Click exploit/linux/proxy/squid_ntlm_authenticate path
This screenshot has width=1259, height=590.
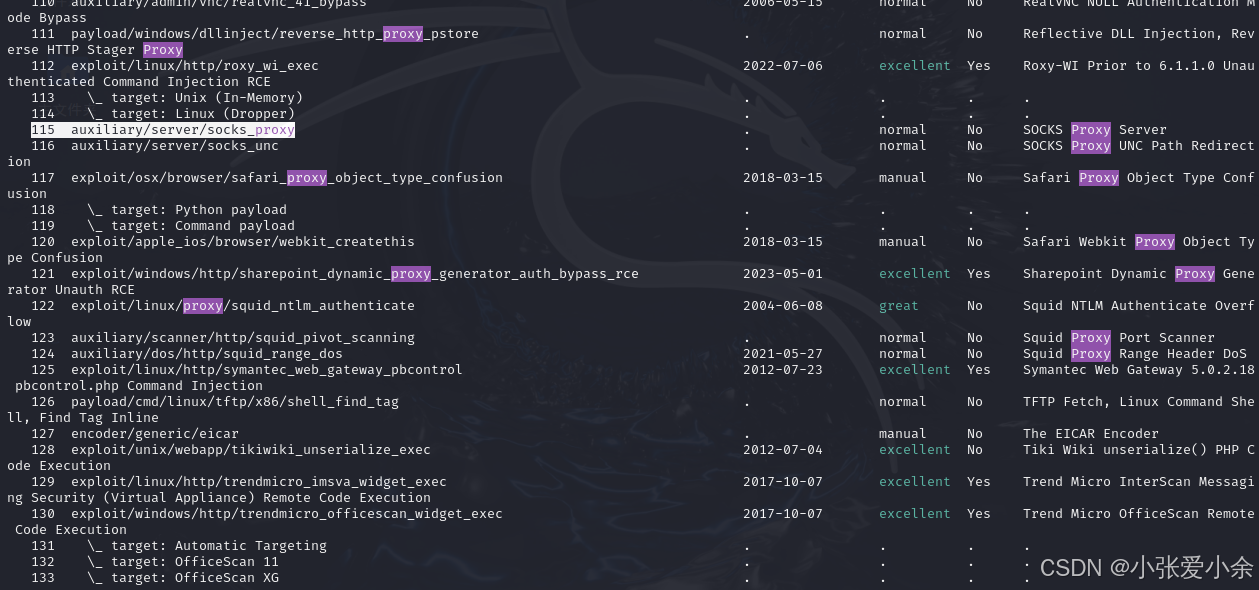pyautogui.click(x=243, y=306)
